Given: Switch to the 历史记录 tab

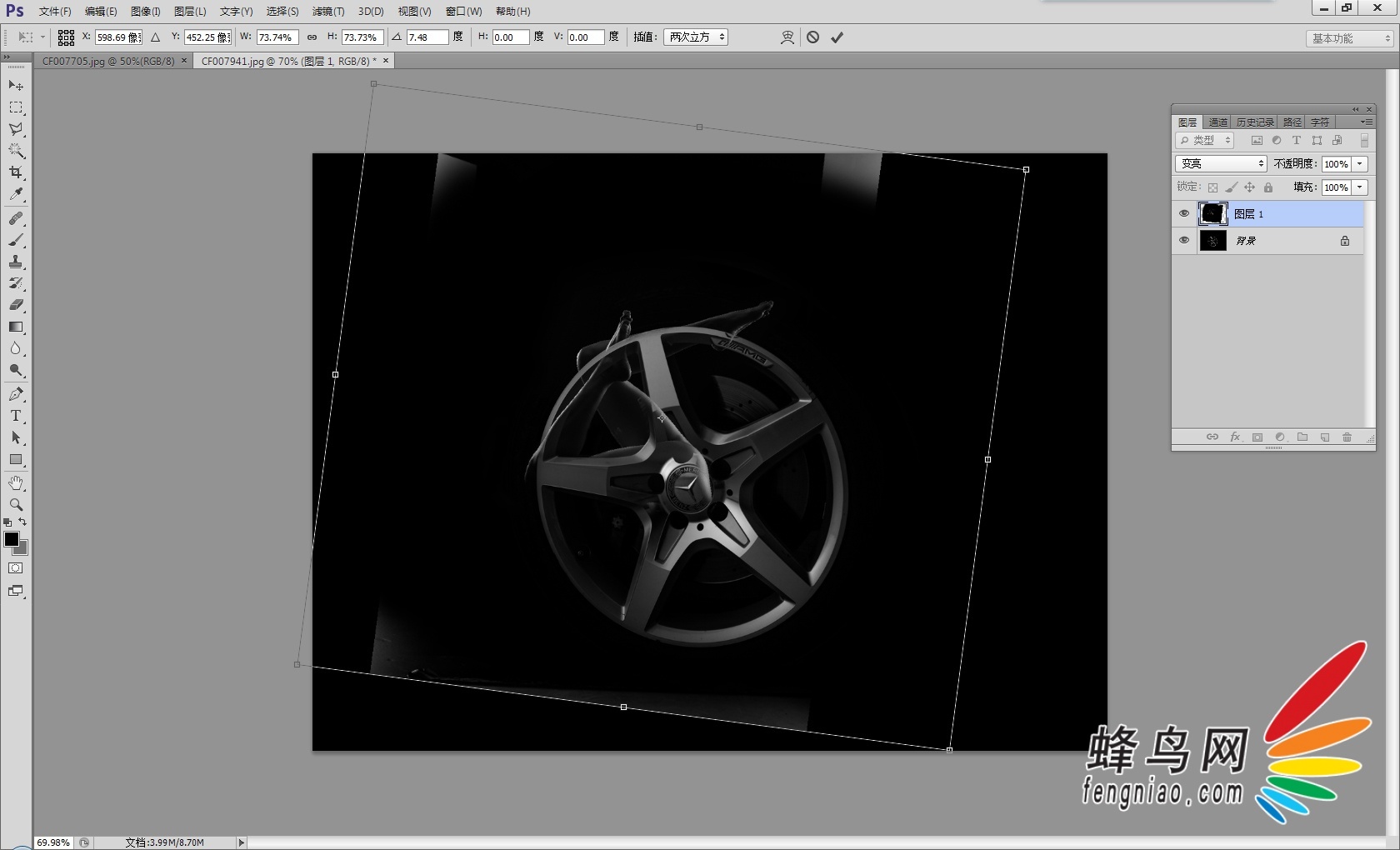Looking at the screenshot, I should (1254, 122).
